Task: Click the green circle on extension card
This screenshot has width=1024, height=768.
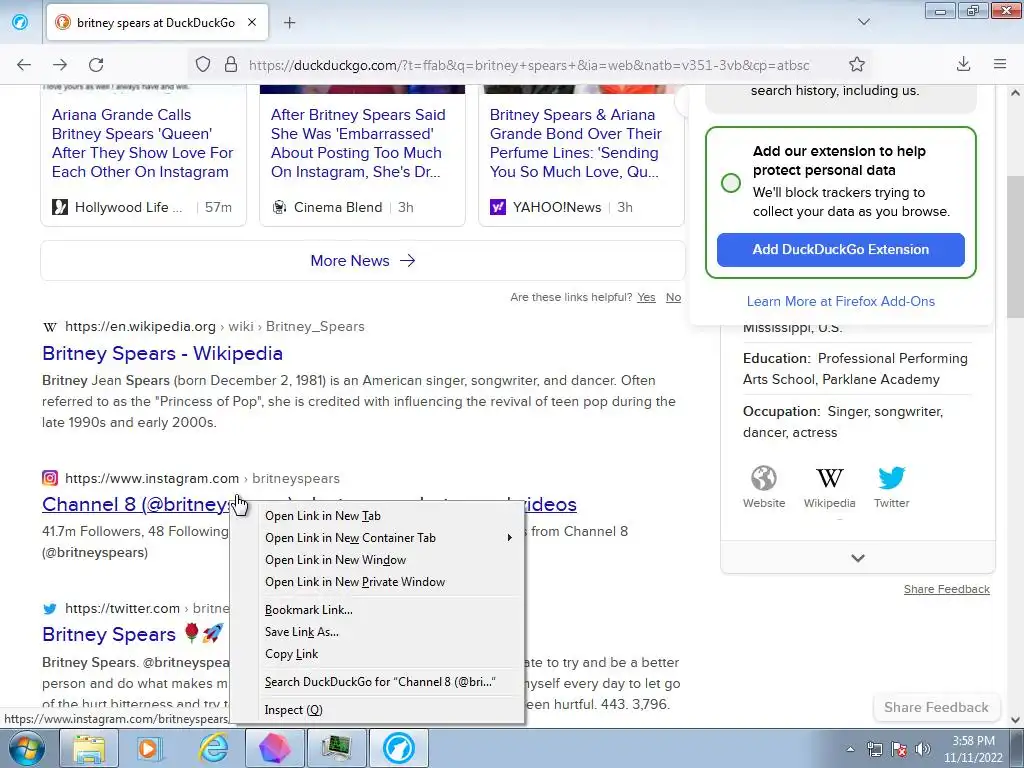Action: [x=731, y=183]
